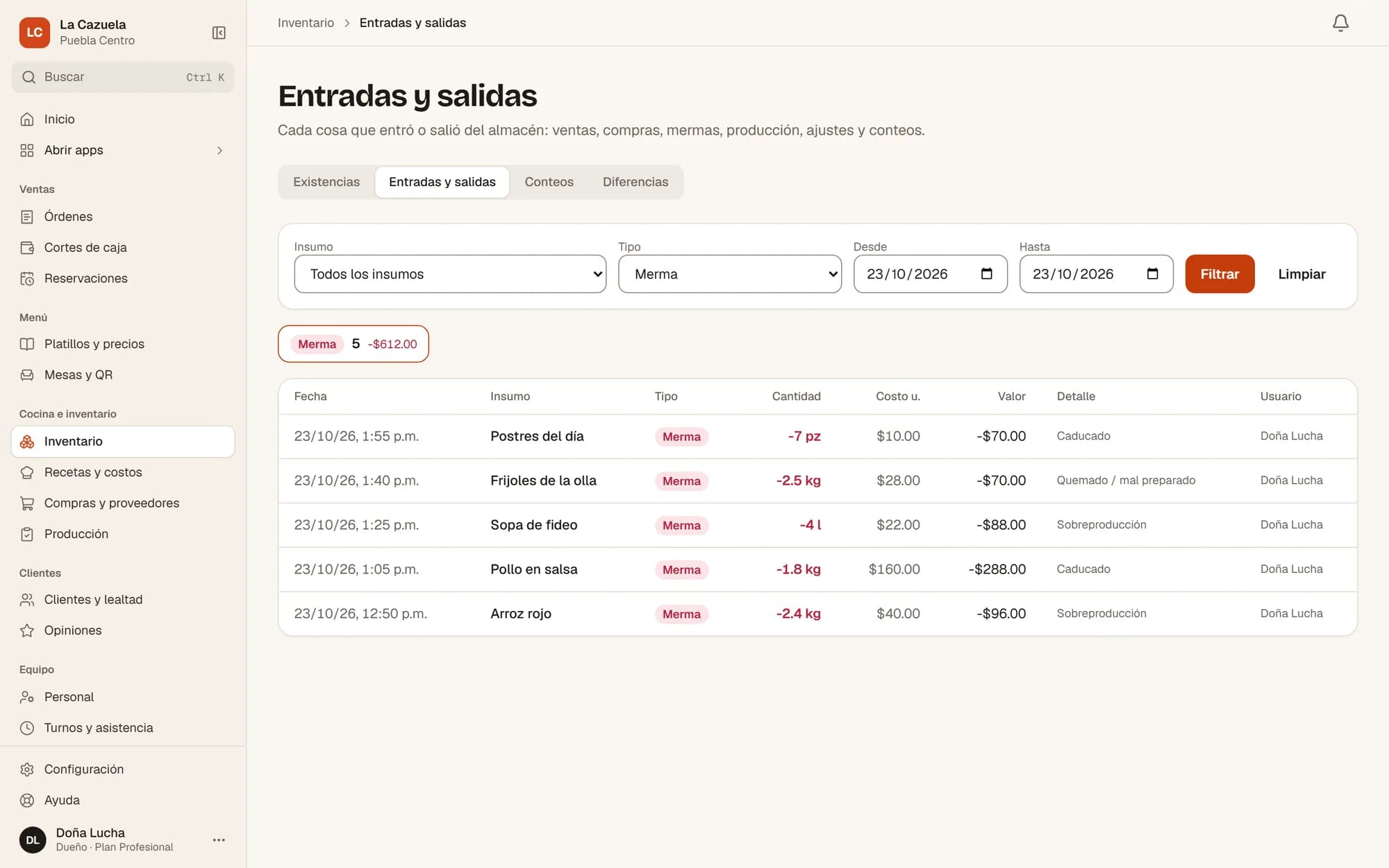Open the Insumo dropdown

(x=450, y=274)
